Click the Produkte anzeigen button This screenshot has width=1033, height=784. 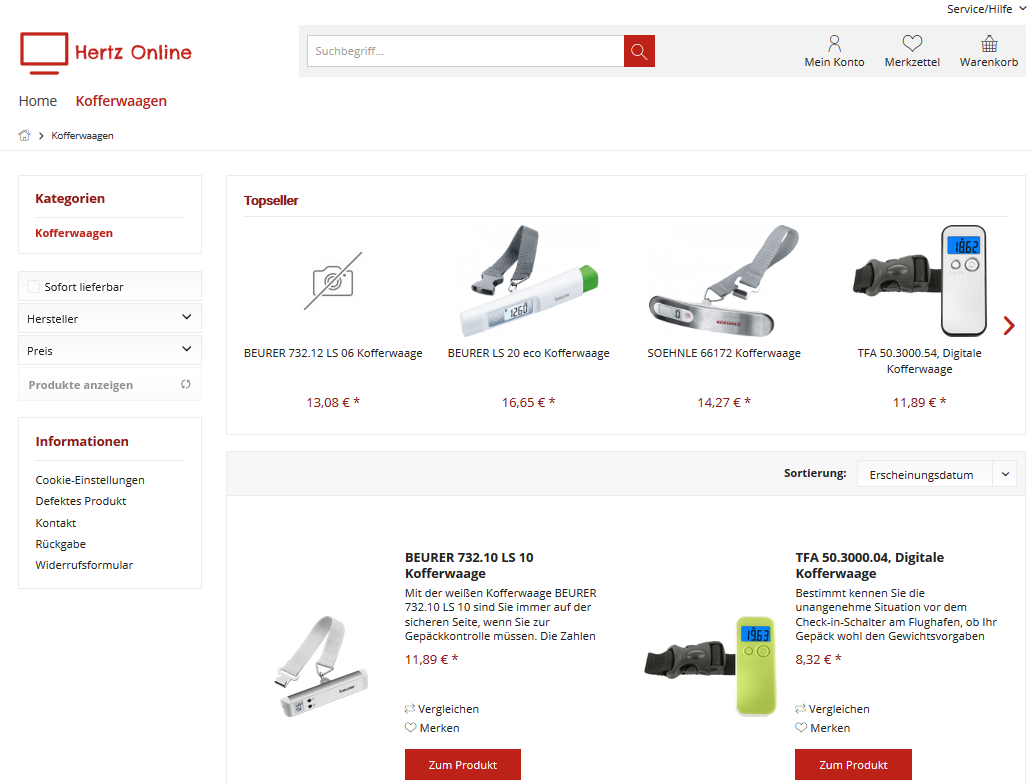tap(109, 385)
